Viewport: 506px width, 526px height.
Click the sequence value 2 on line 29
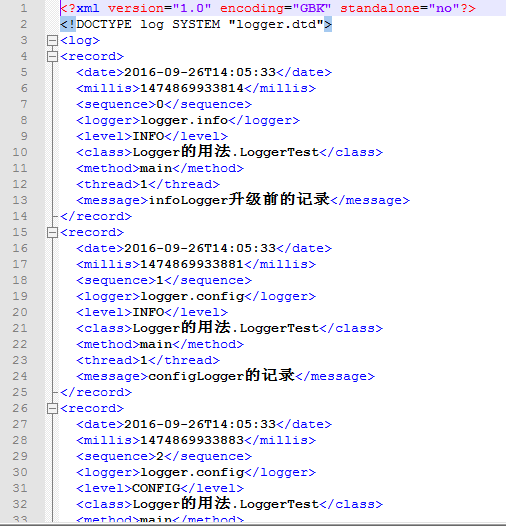tap(160, 456)
